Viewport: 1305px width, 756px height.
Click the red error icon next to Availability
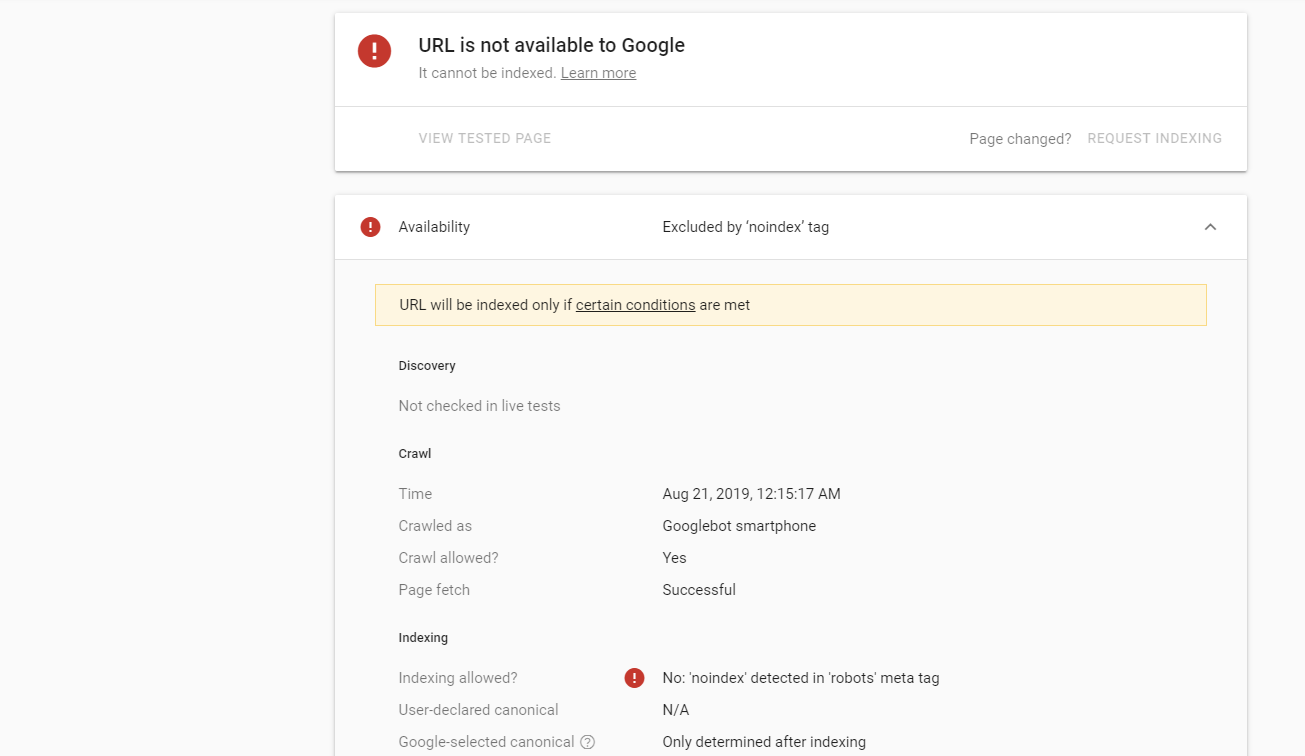(x=370, y=227)
